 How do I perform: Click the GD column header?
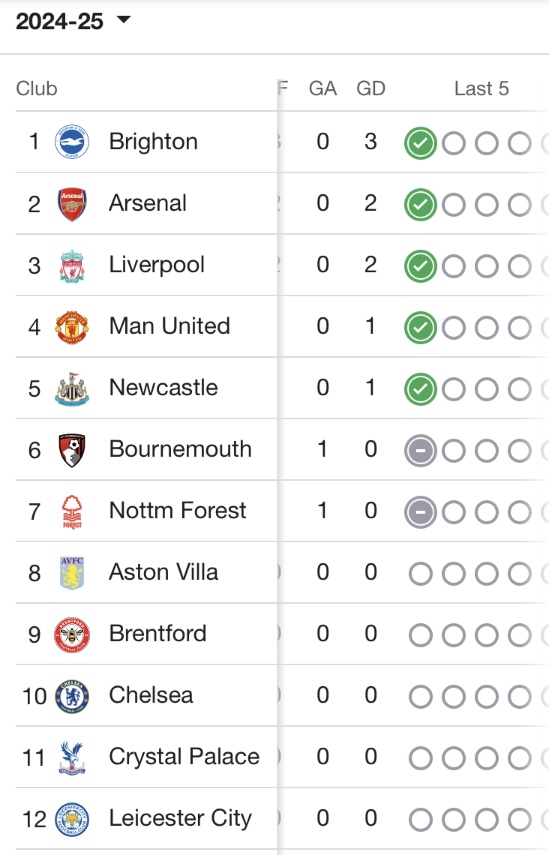(x=371, y=88)
